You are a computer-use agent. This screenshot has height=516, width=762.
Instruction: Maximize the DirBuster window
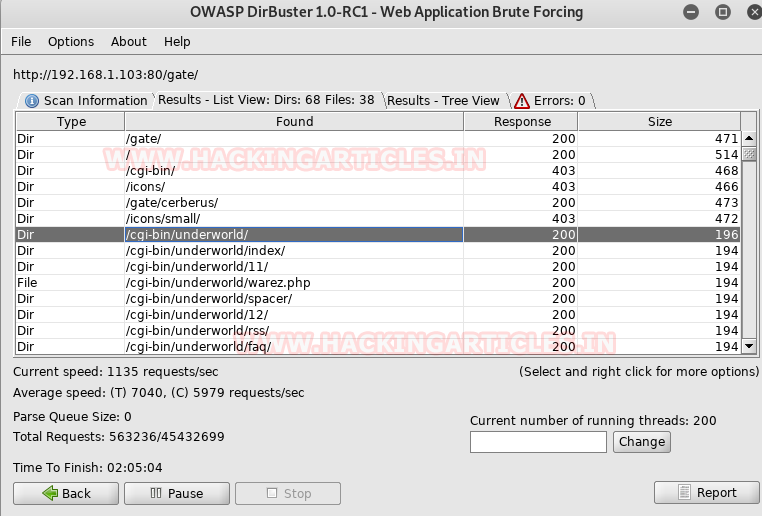(723, 12)
